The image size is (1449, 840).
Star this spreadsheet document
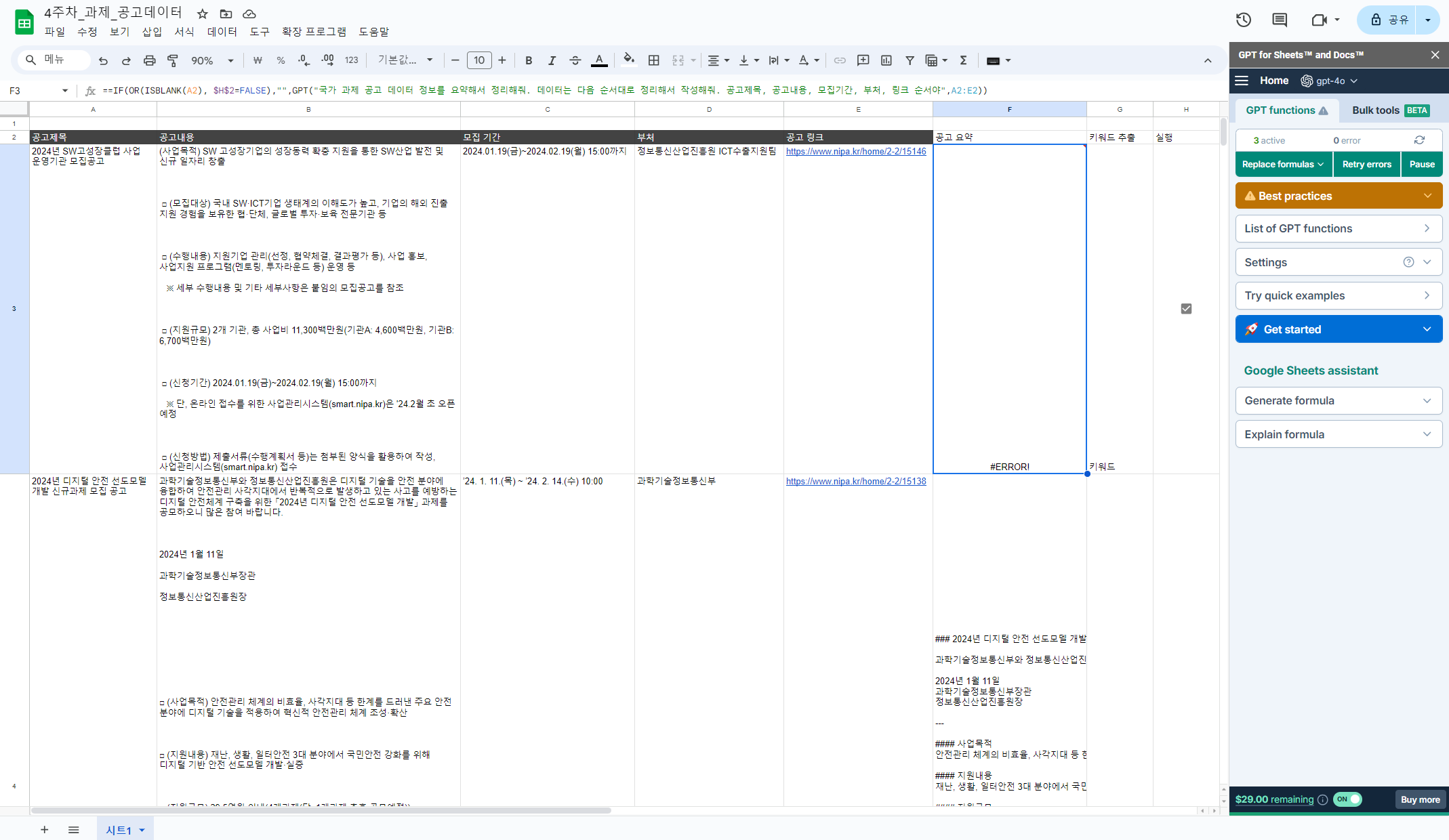click(202, 14)
